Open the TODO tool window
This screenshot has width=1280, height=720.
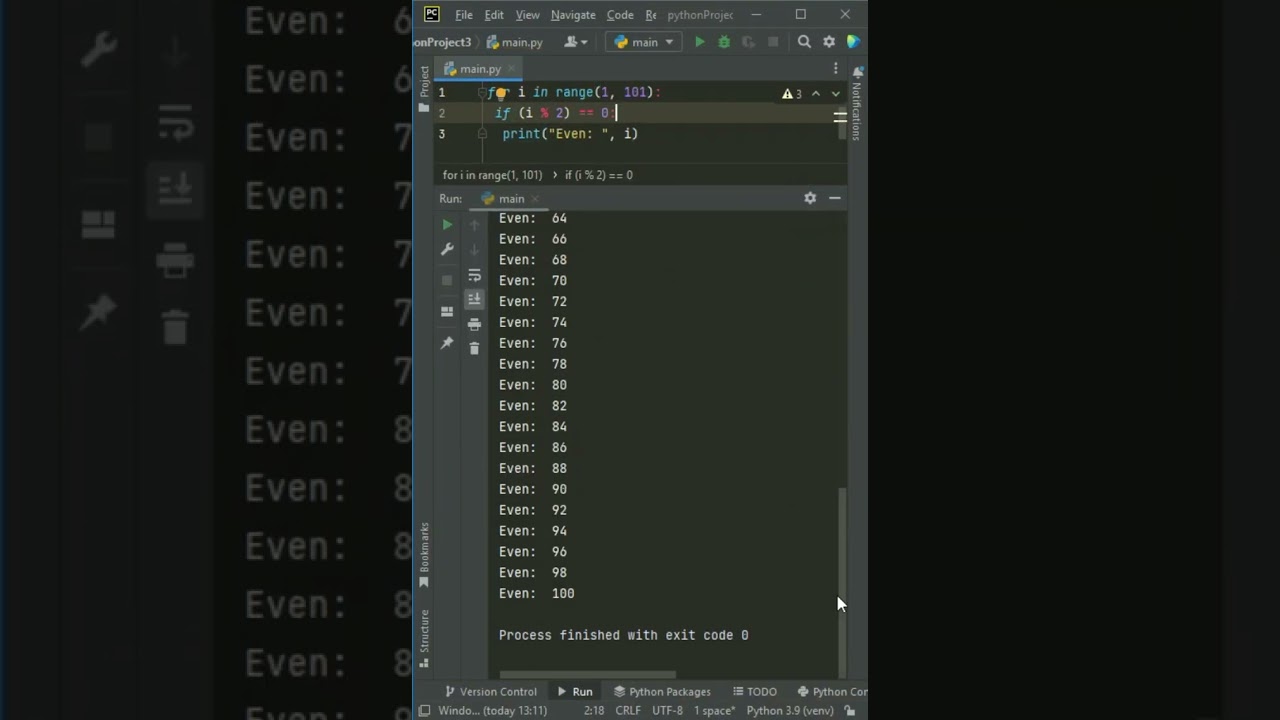[x=755, y=692]
